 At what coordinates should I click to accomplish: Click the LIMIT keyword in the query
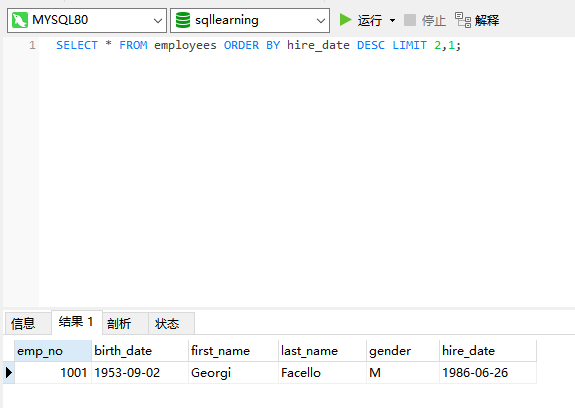(410, 45)
